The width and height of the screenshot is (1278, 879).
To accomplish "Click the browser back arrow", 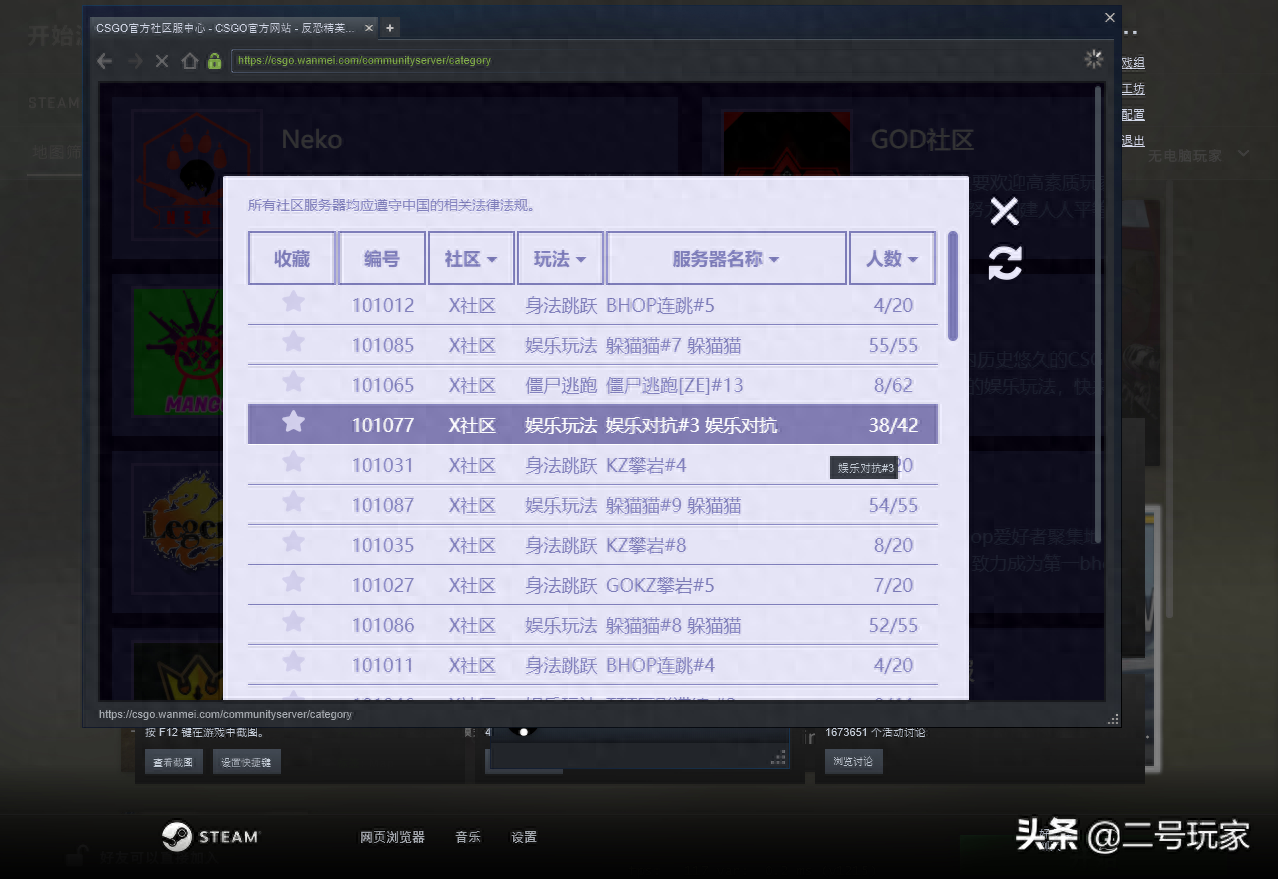I will [104, 61].
